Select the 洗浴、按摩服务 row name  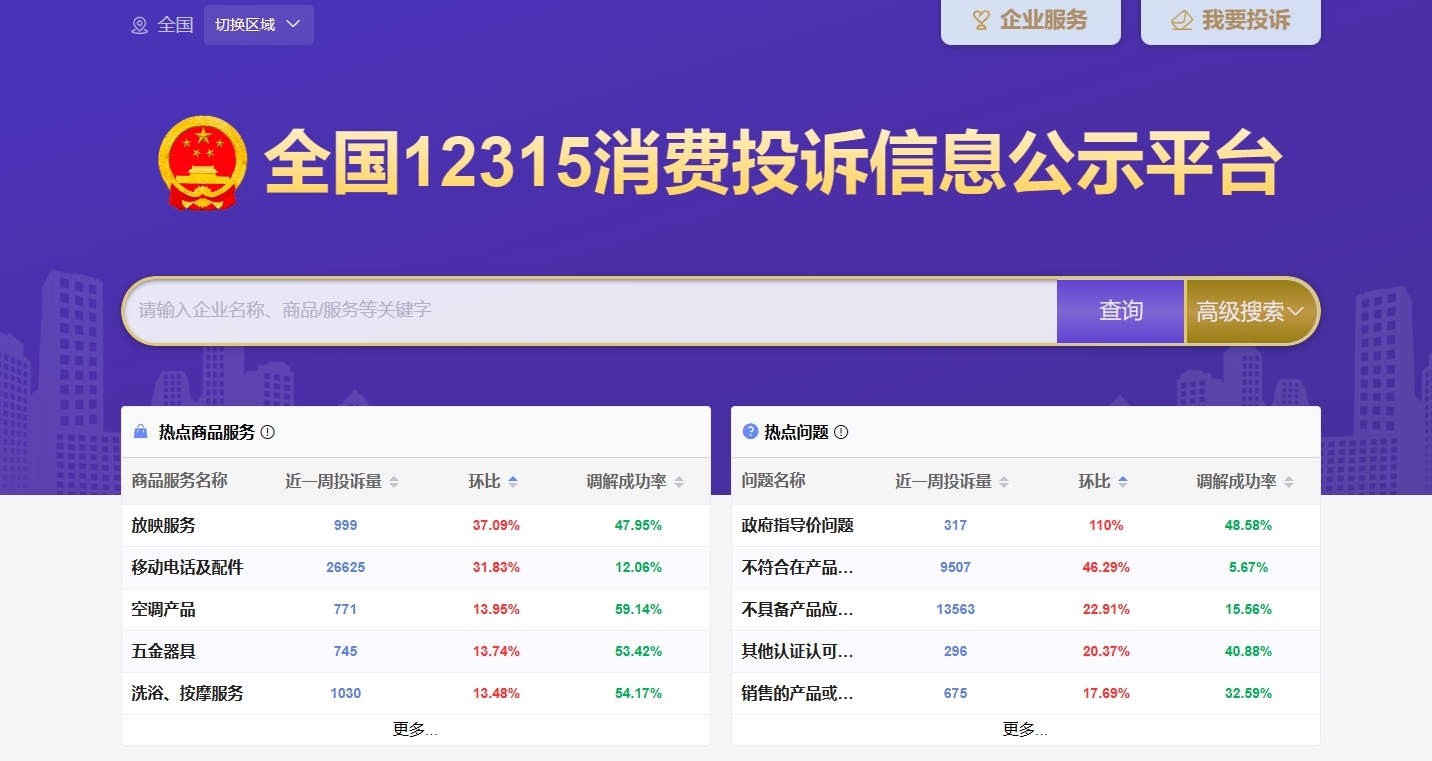click(187, 693)
